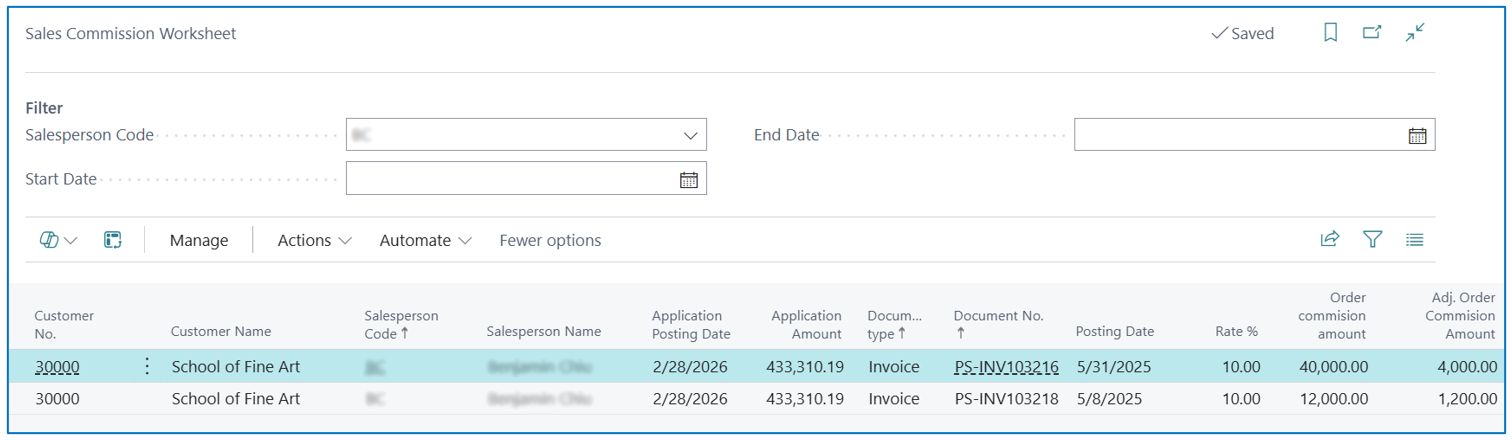The width and height of the screenshot is (1512, 440).
Task: Click the 4,000.00 adjusted commission cell
Action: pyautogui.click(x=1466, y=367)
